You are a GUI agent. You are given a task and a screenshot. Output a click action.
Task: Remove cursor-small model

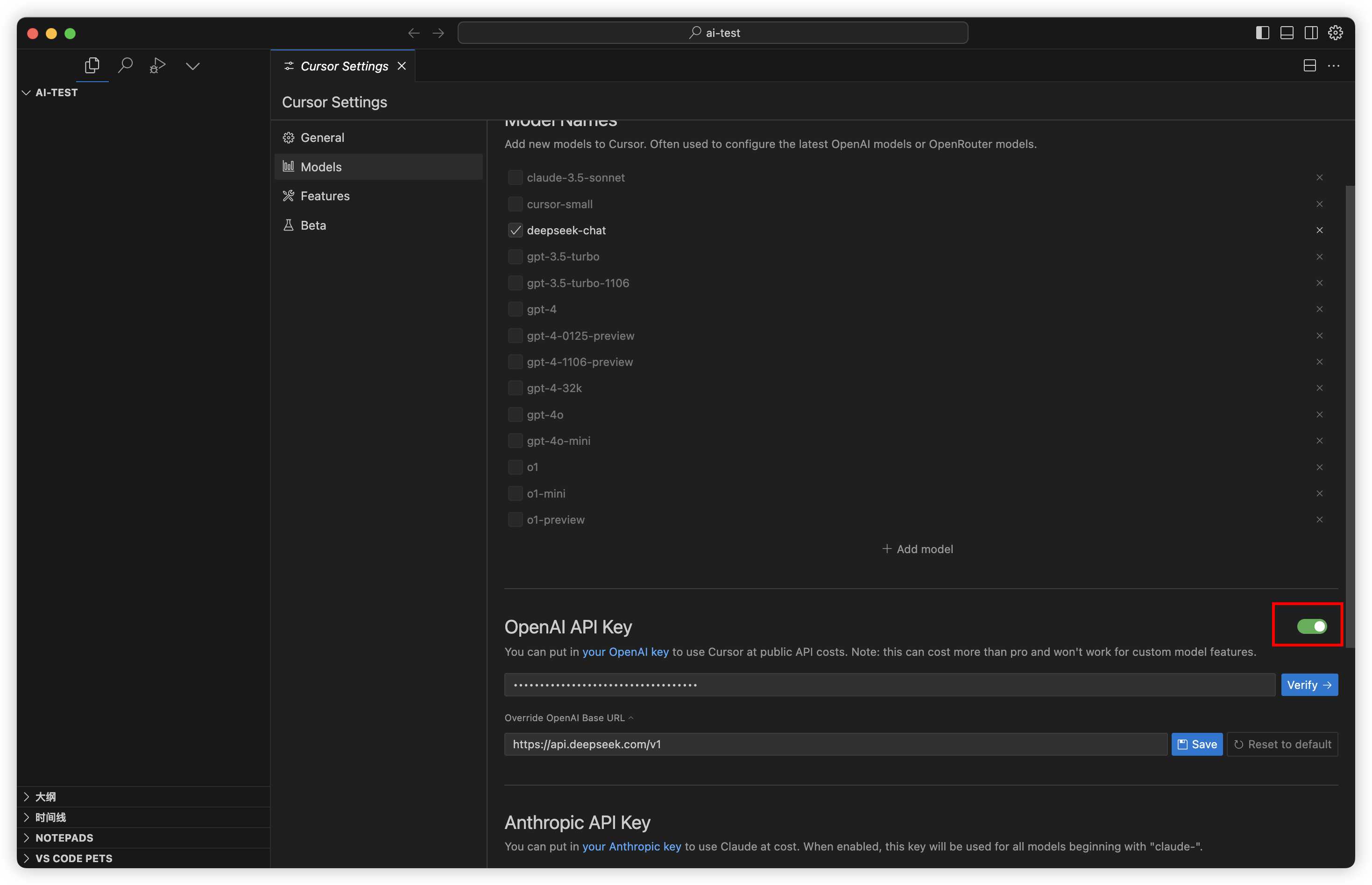click(1319, 204)
